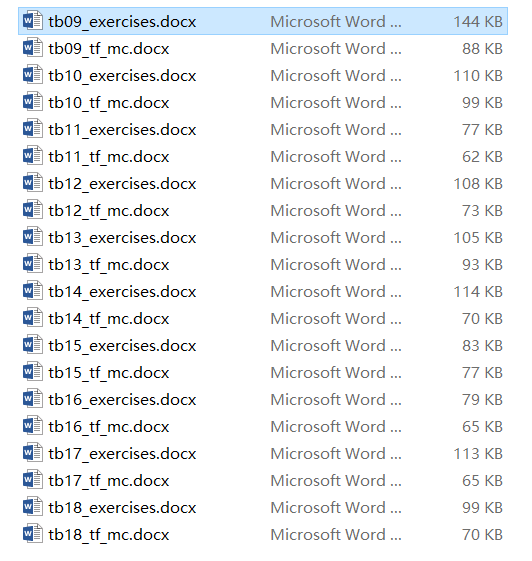
Task: Select the file tb10_exercises.docx
Action: pyautogui.click(x=122, y=76)
